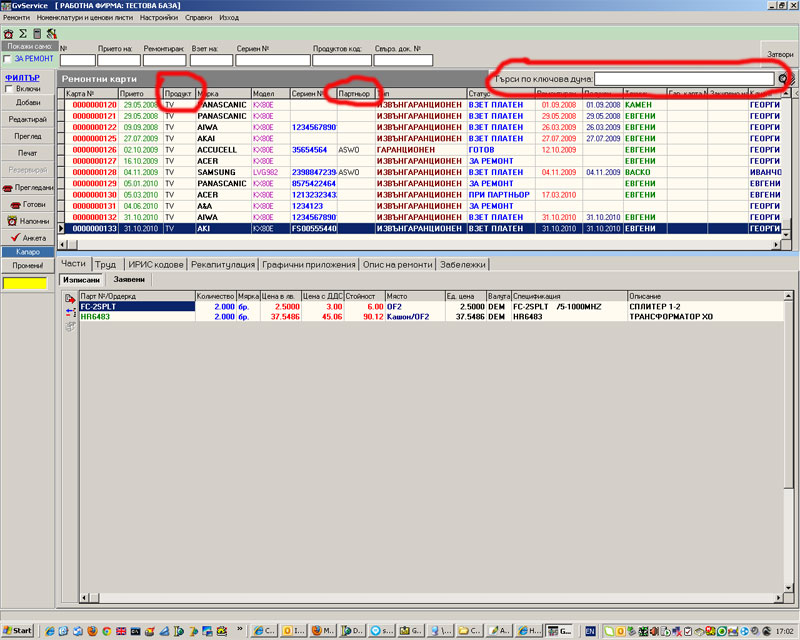Click the keyword search magnifier icon
800x640 pixels.
tap(783, 79)
